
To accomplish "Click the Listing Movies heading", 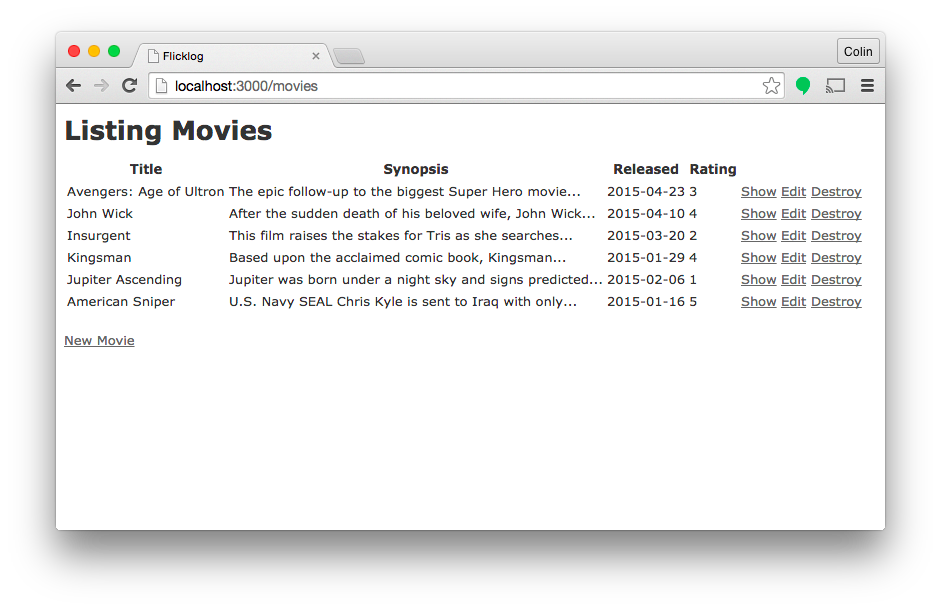I will (168, 131).
